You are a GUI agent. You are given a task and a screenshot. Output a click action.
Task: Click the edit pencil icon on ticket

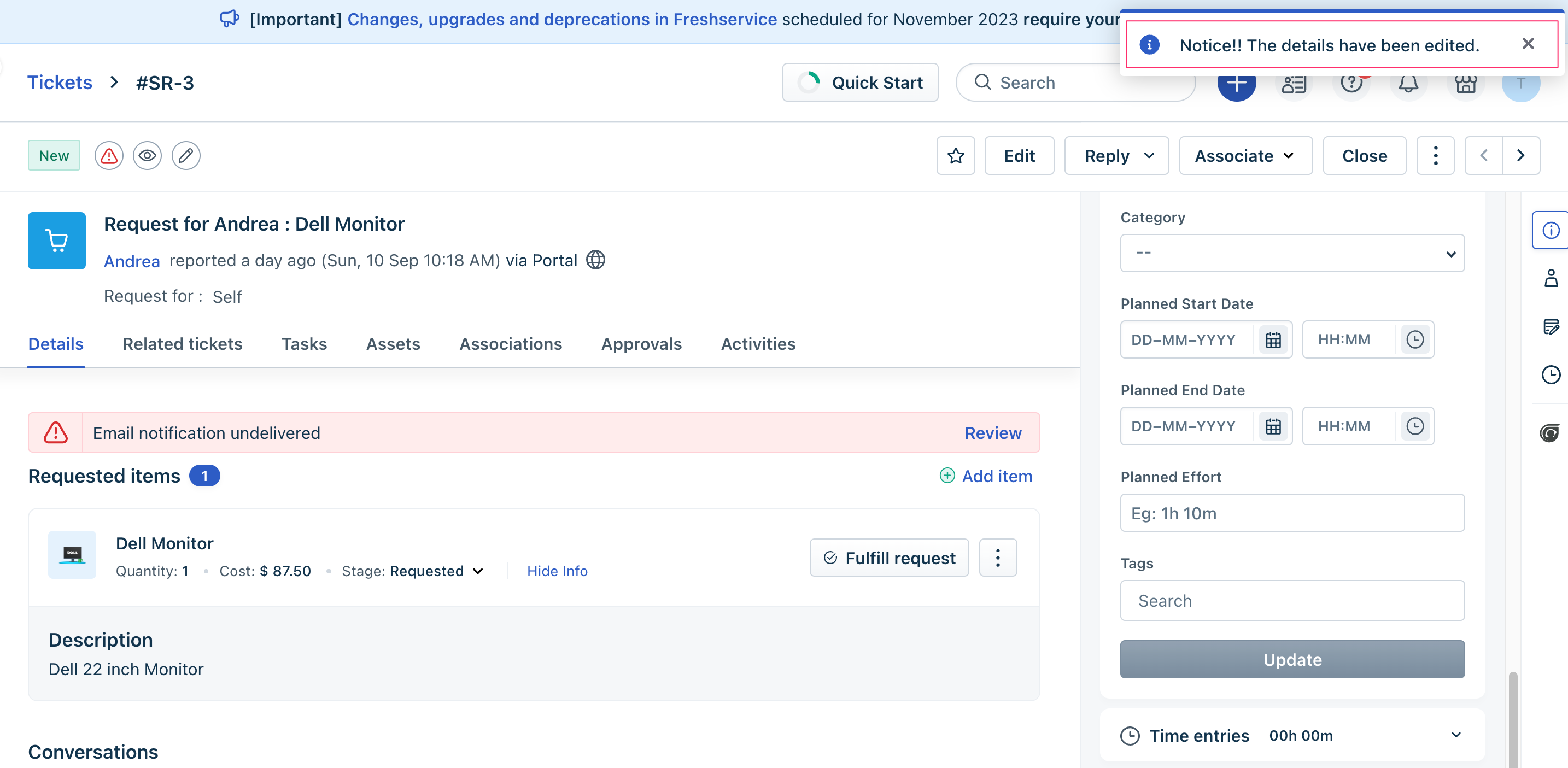click(x=185, y=155)
